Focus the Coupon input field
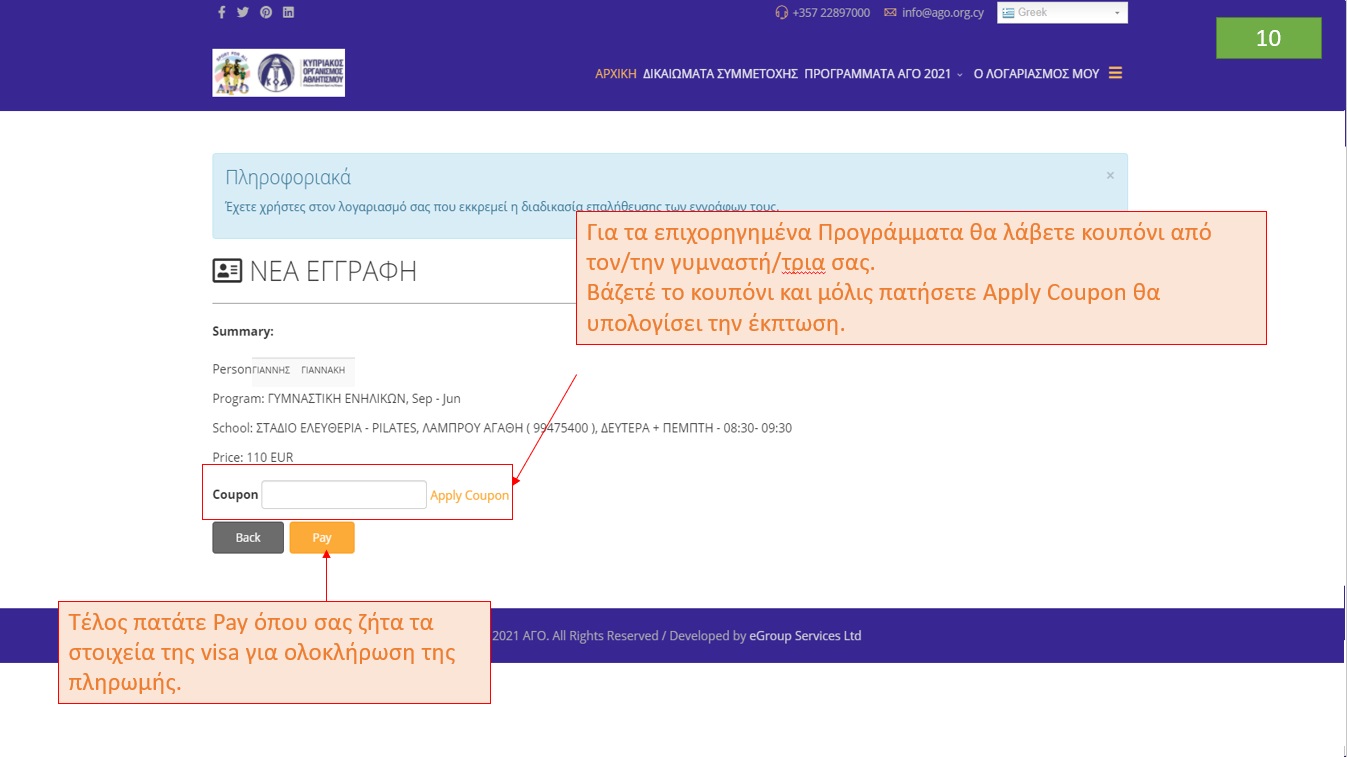The height and width of the screenshot is (758, 1347). [344, 495]
